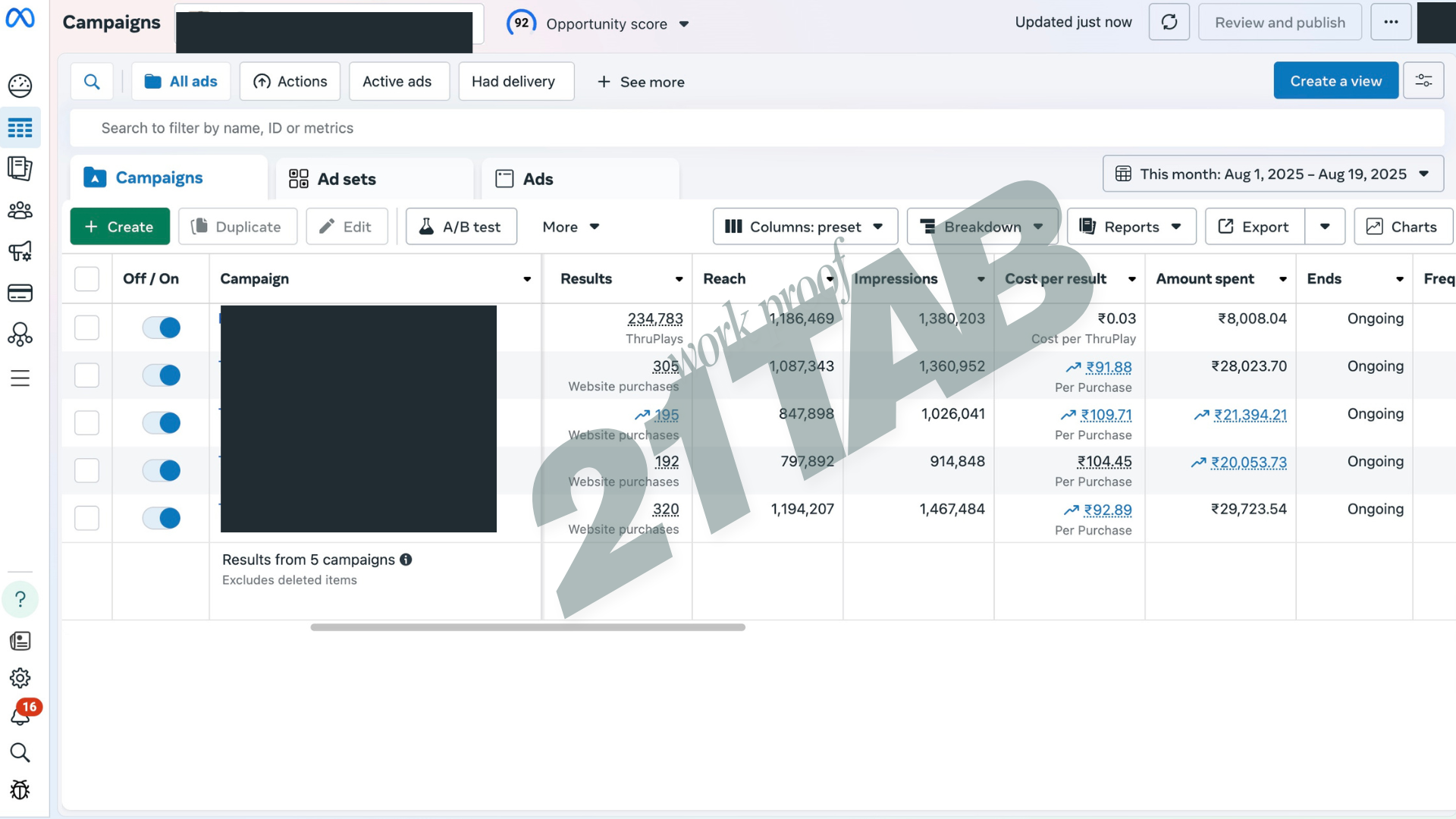Select the Audiences icon in the left sidebar
Screen dimensions: 1456x819
[20, 211]
